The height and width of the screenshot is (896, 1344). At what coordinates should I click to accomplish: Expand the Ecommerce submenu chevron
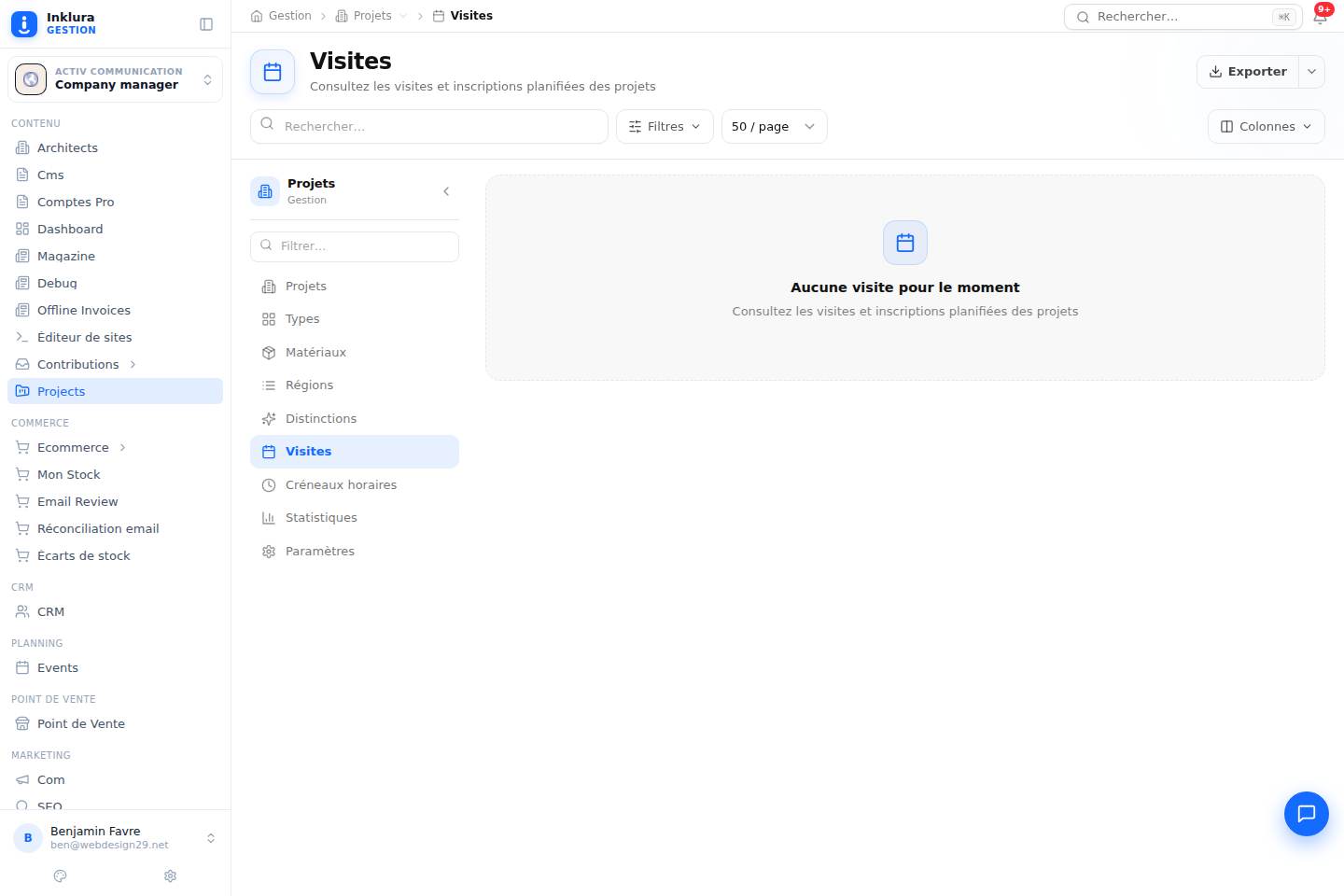(122, 447)
